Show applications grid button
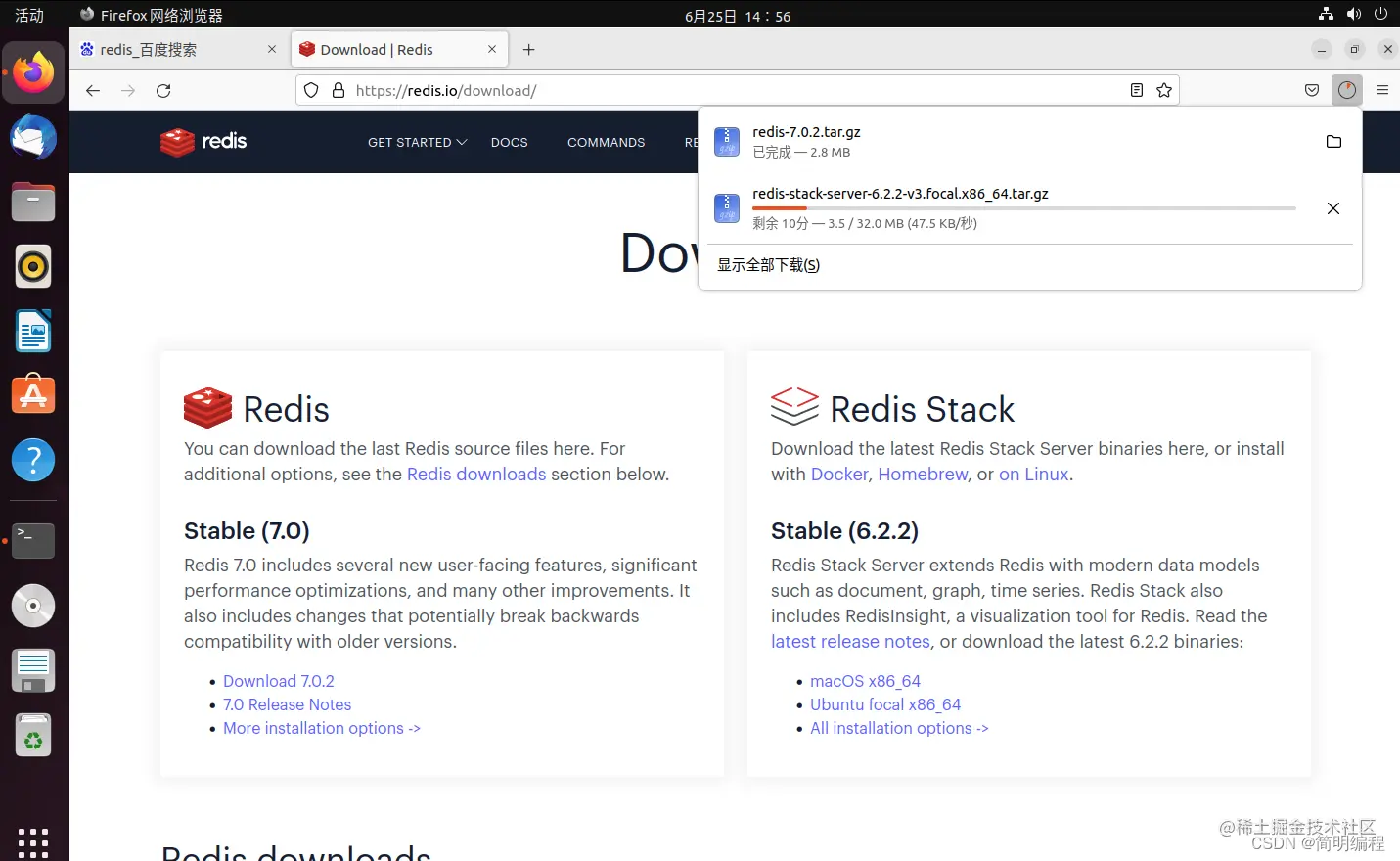 33,842
